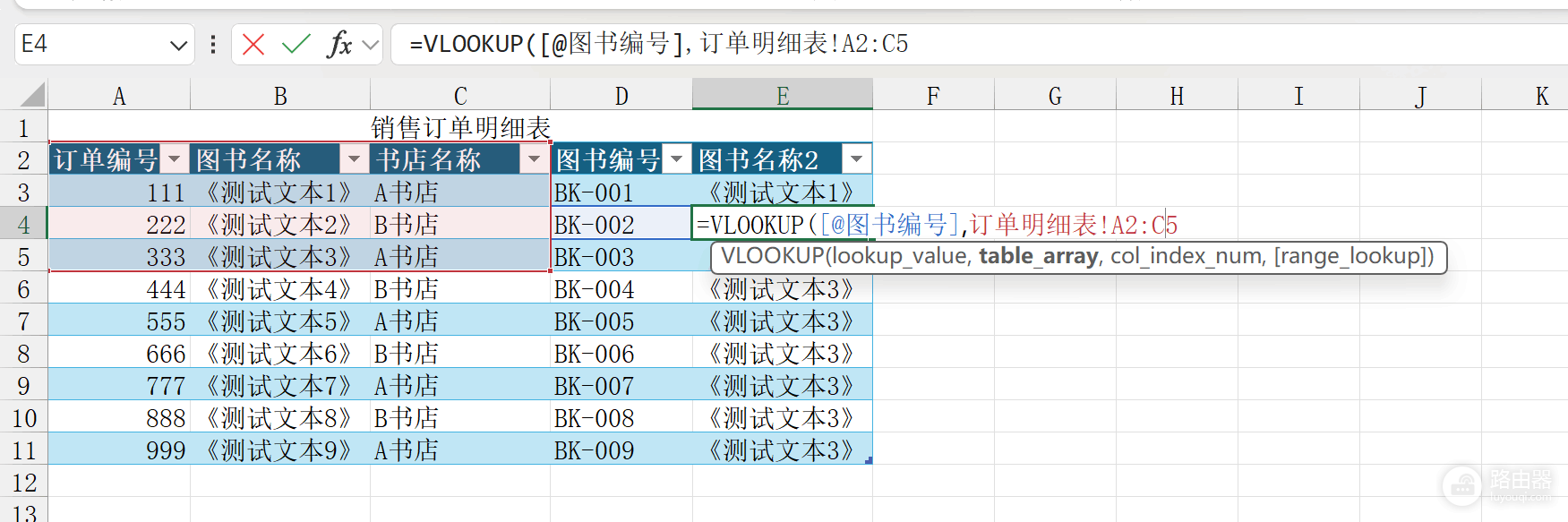
Task: Click VLOOKUP function name in tooltip
Action: point(772,257)
